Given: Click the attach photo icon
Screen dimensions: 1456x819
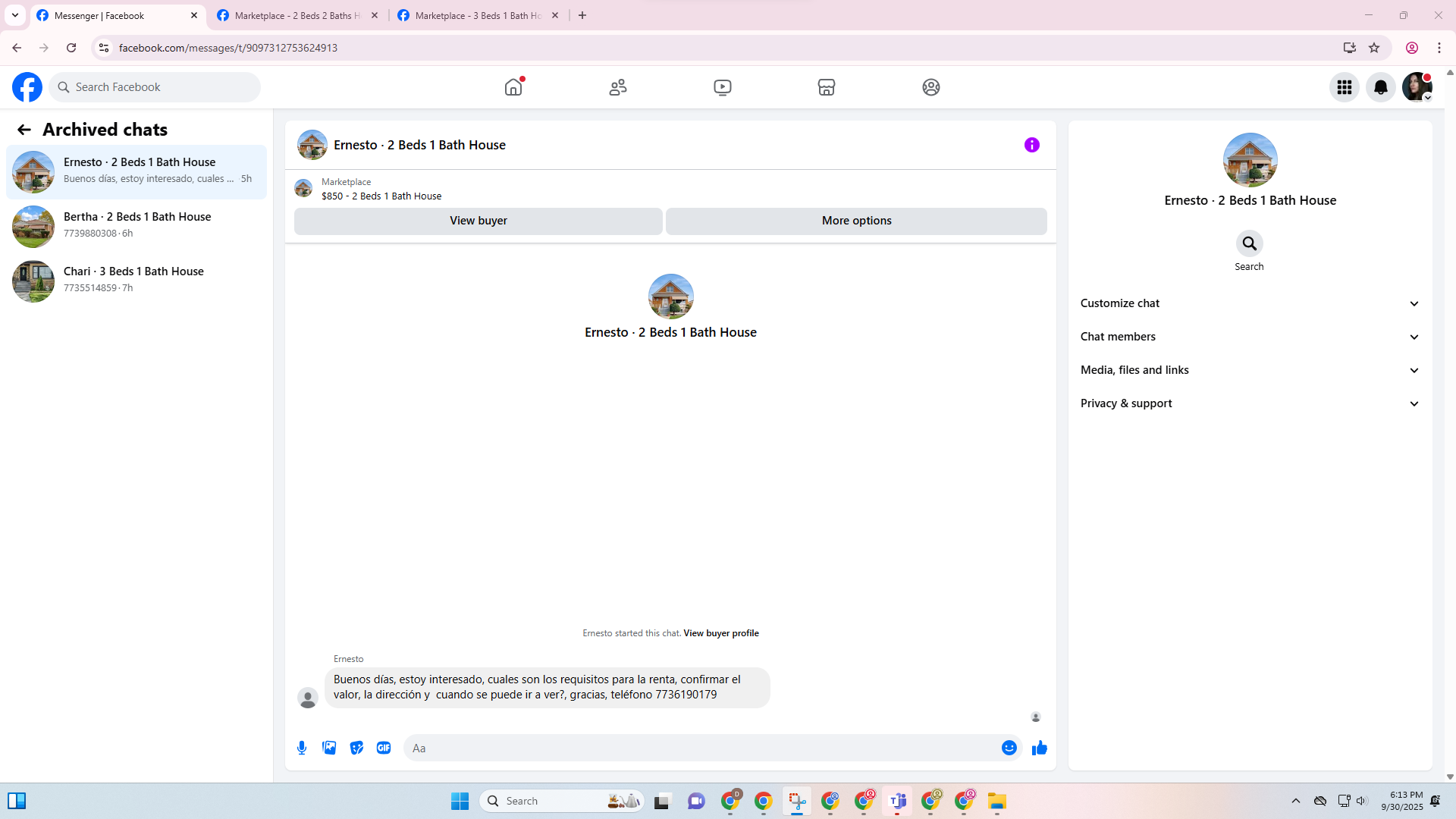Looking at the screenshot, I should [x=329, y=748].
